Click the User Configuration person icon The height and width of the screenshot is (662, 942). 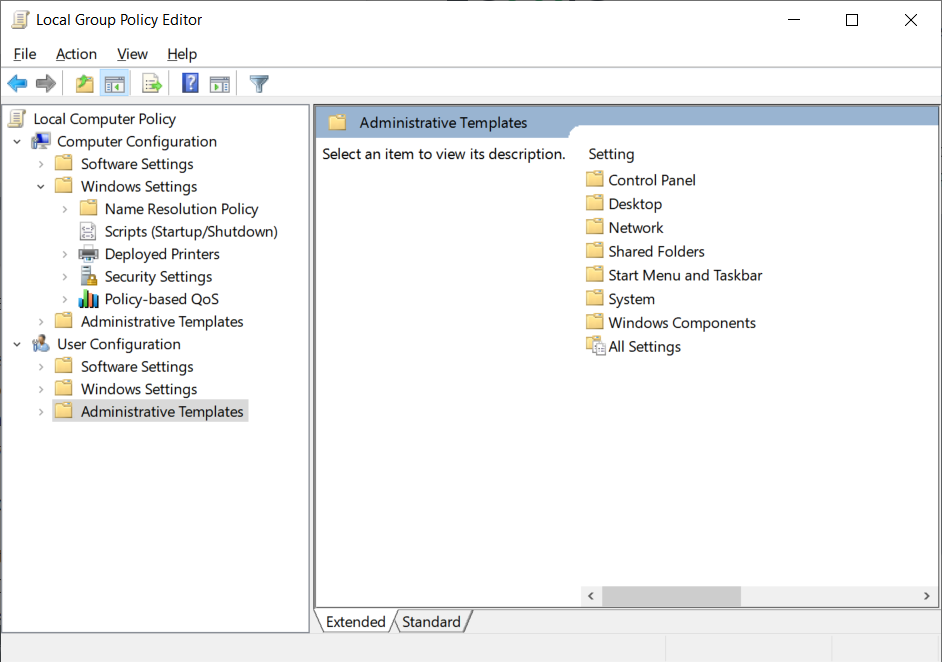41,344
